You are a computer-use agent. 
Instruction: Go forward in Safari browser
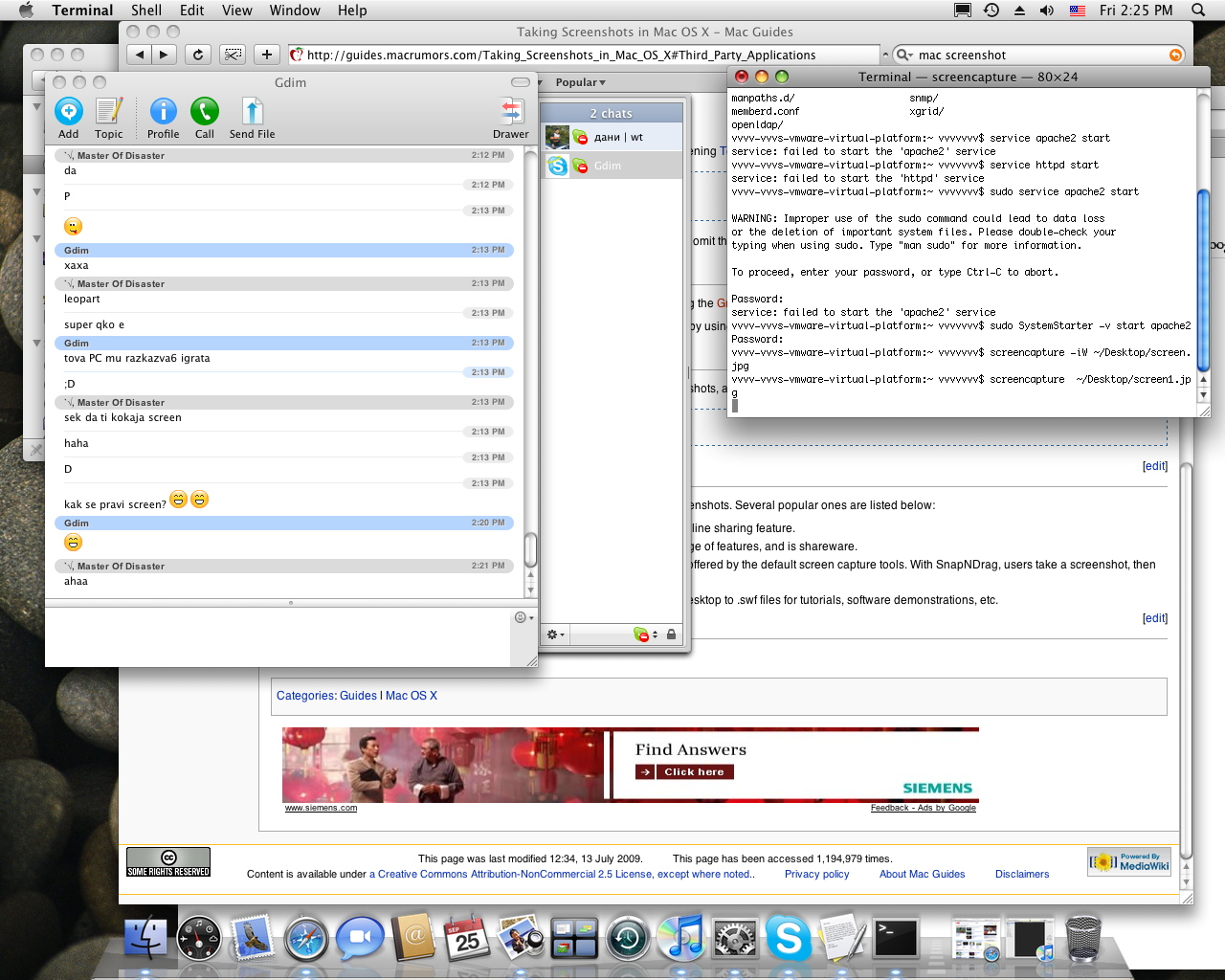[164, 55]
